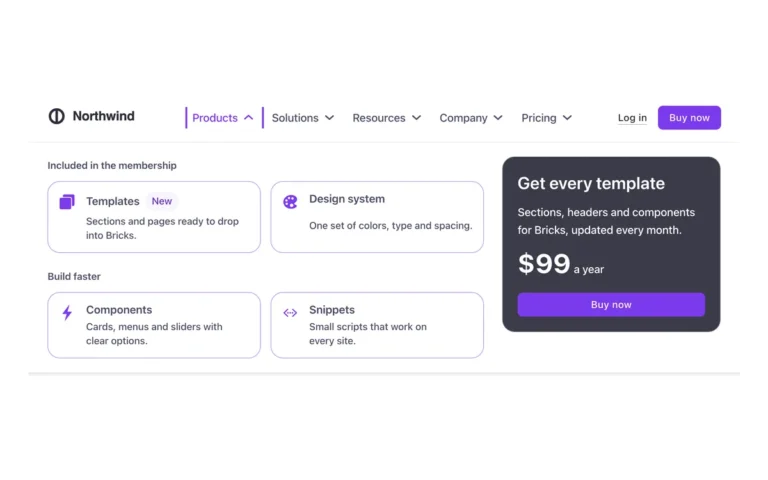This screenshot has width=768, height=480.
Task: Click the Components lightning bolt icon
Action: click(x=67, y=312)
